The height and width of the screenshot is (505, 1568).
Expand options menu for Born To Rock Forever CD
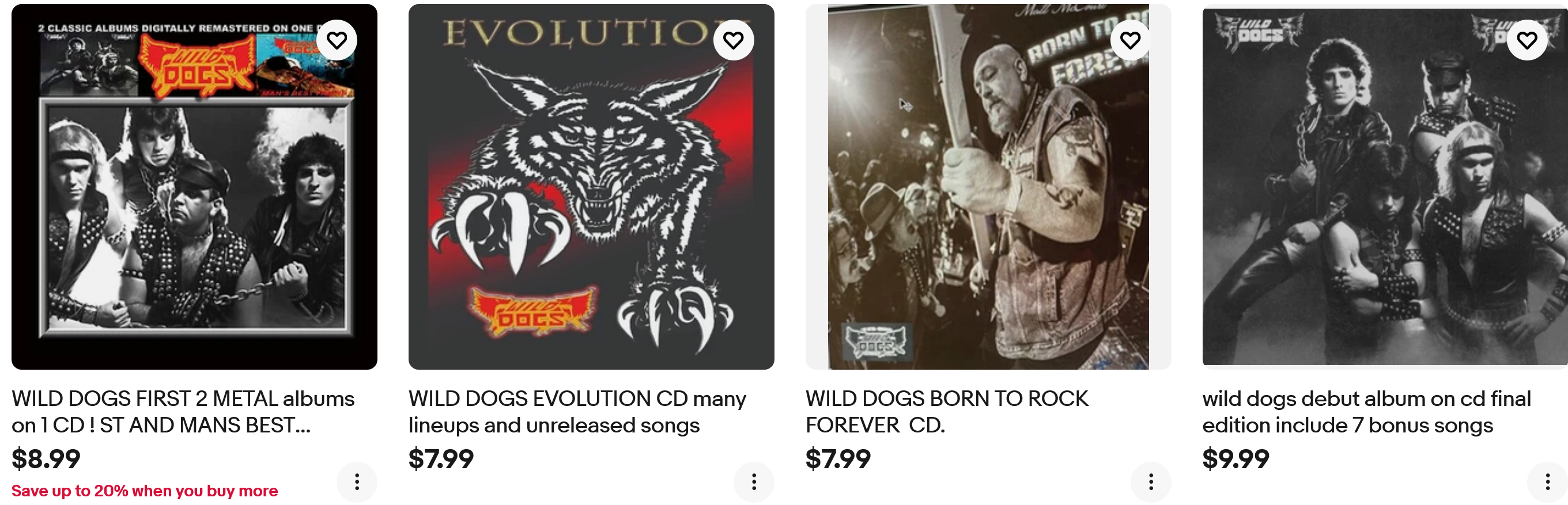click(1150, 483)
